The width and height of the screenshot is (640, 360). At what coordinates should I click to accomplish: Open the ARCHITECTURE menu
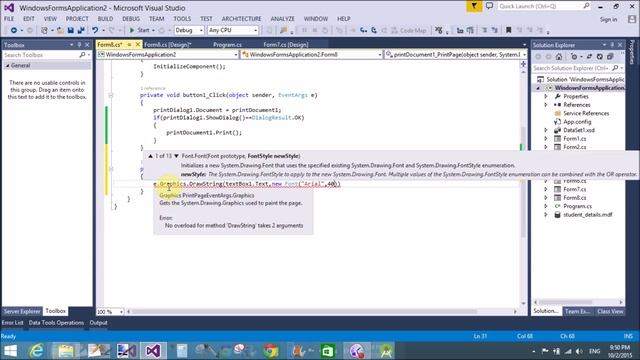pyautogui.click(x=242, y=19)
